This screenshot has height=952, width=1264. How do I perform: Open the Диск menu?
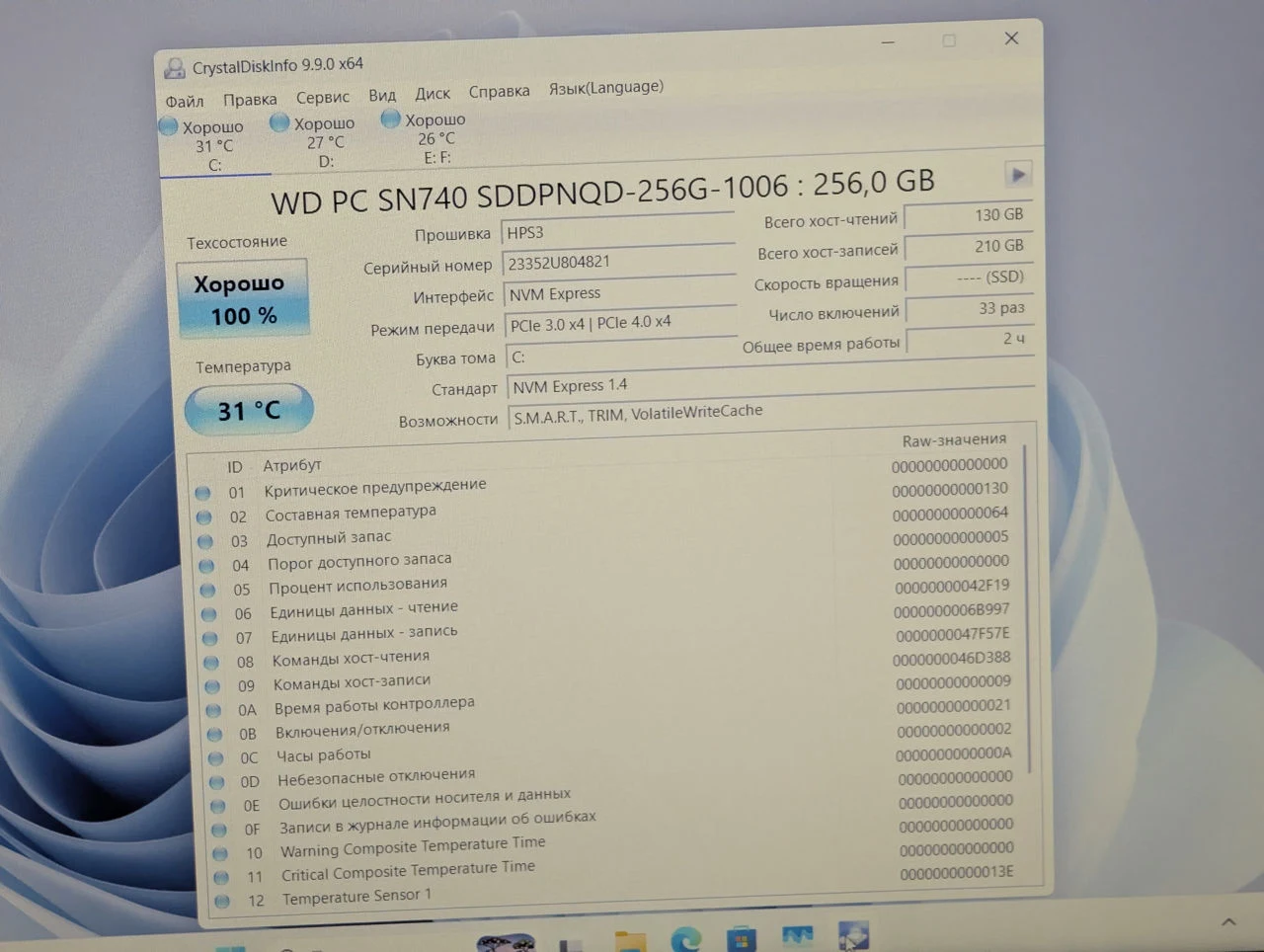433,94
